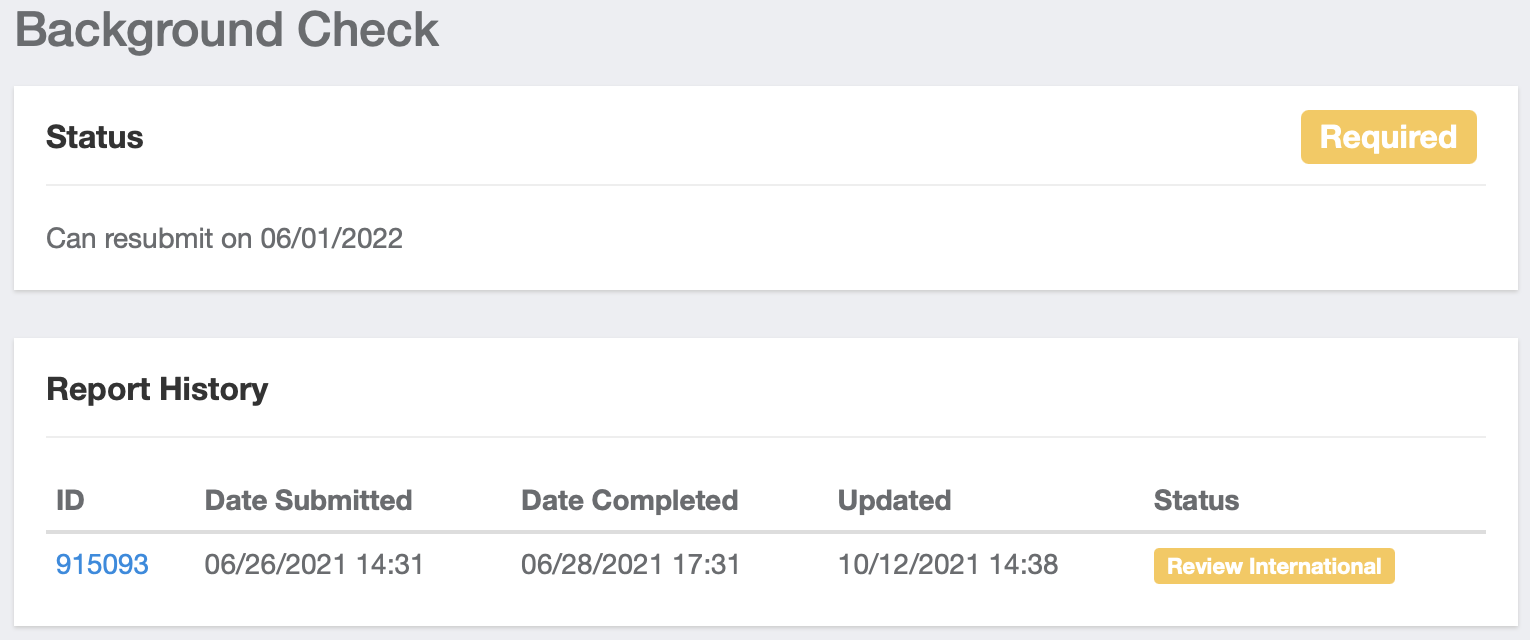
Task: Click the Review International status badge
Action: click(1273, 566)
